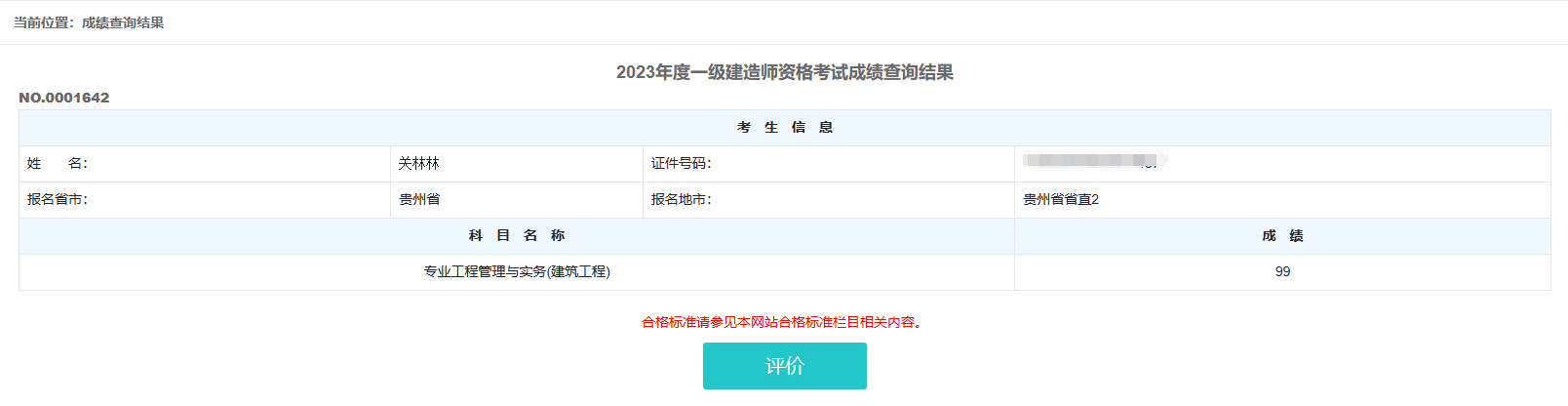The image size is (1568, 406).
Task: Select the 贵州省省直2 value
Action: 1061,200
